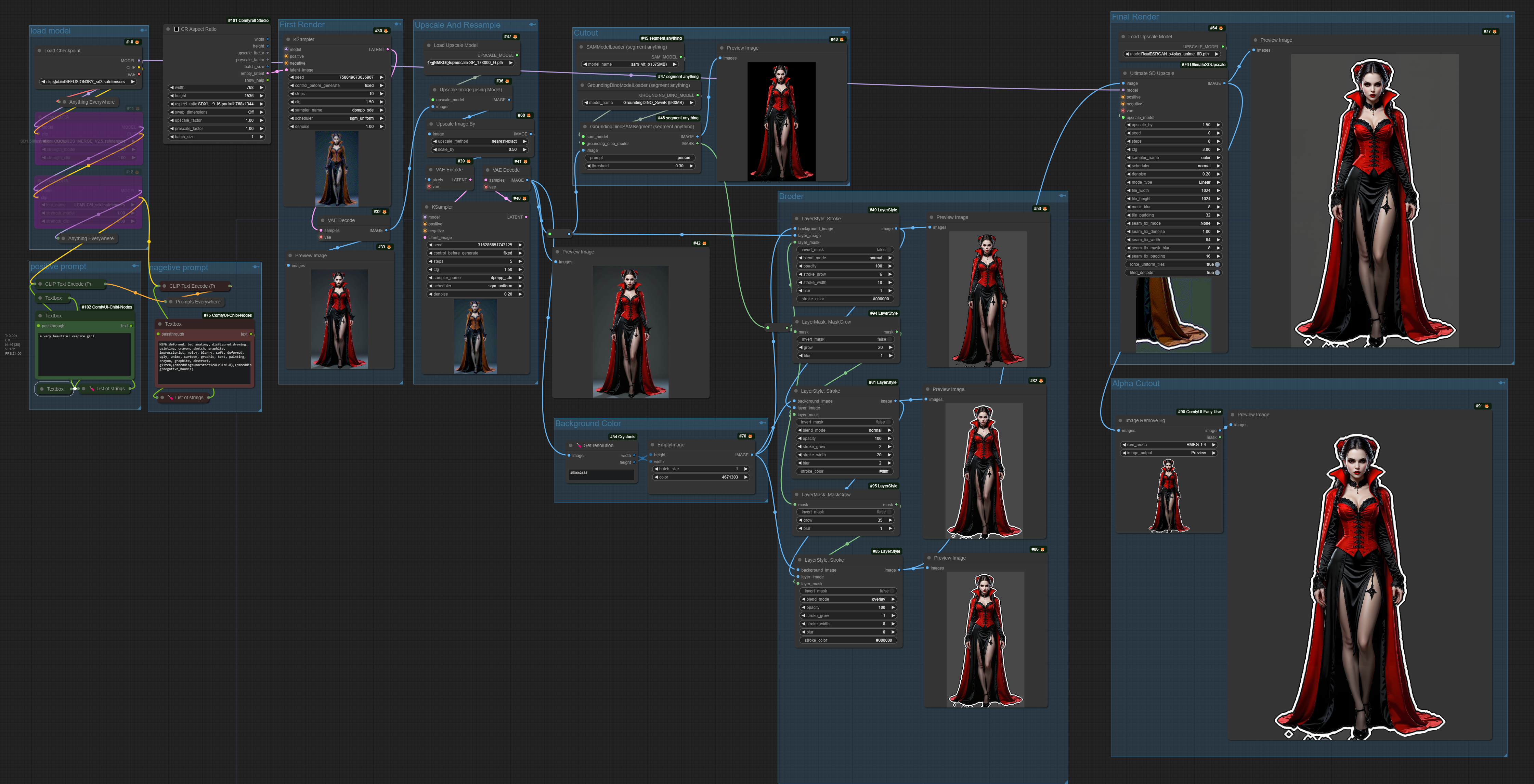This screenshot has height=784, width=1534.
Task: Check the CR Aspect Ratio title checkbox
Action: pos(176,29)
